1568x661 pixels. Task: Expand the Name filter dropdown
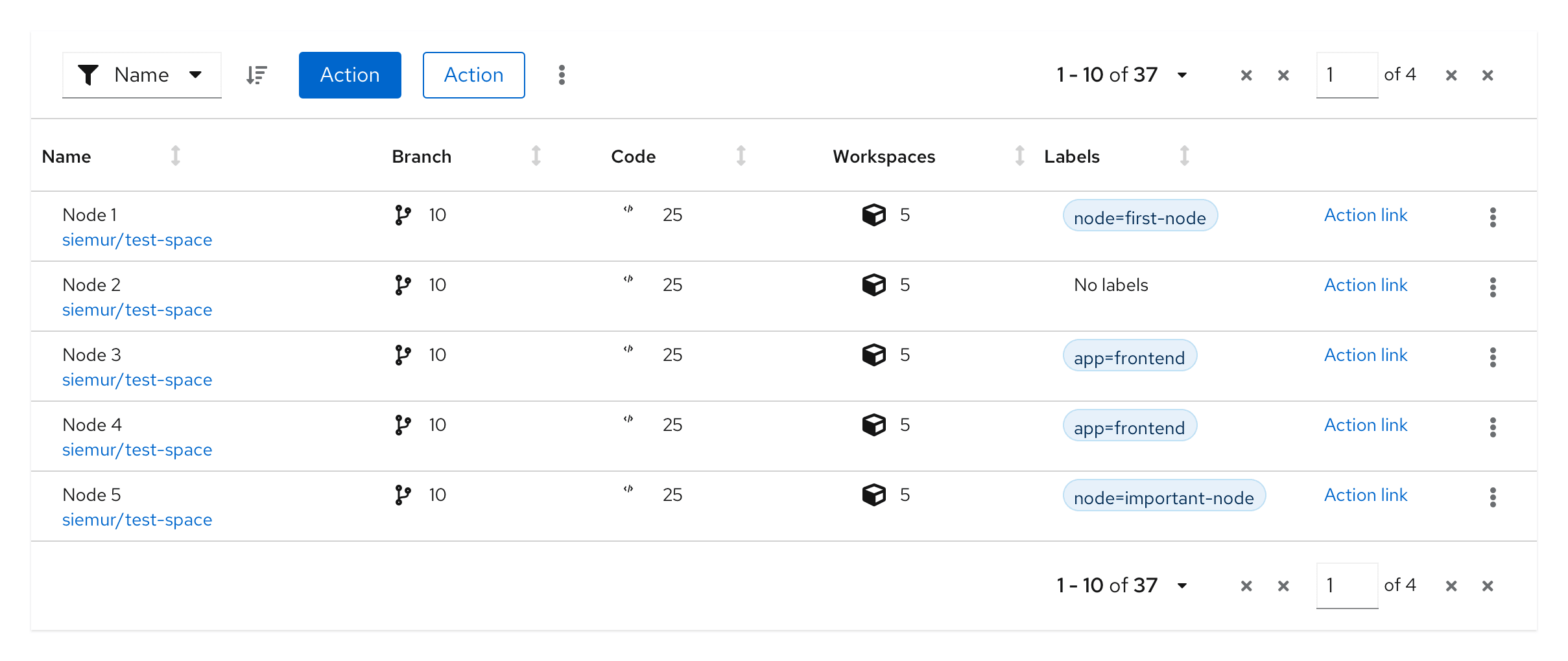tap(141, 75)
